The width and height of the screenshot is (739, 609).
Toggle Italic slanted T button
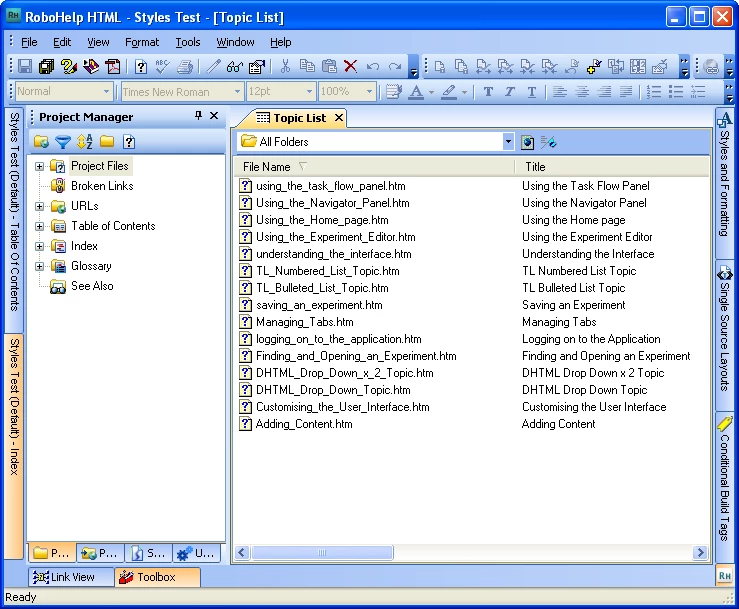(509, 91)
